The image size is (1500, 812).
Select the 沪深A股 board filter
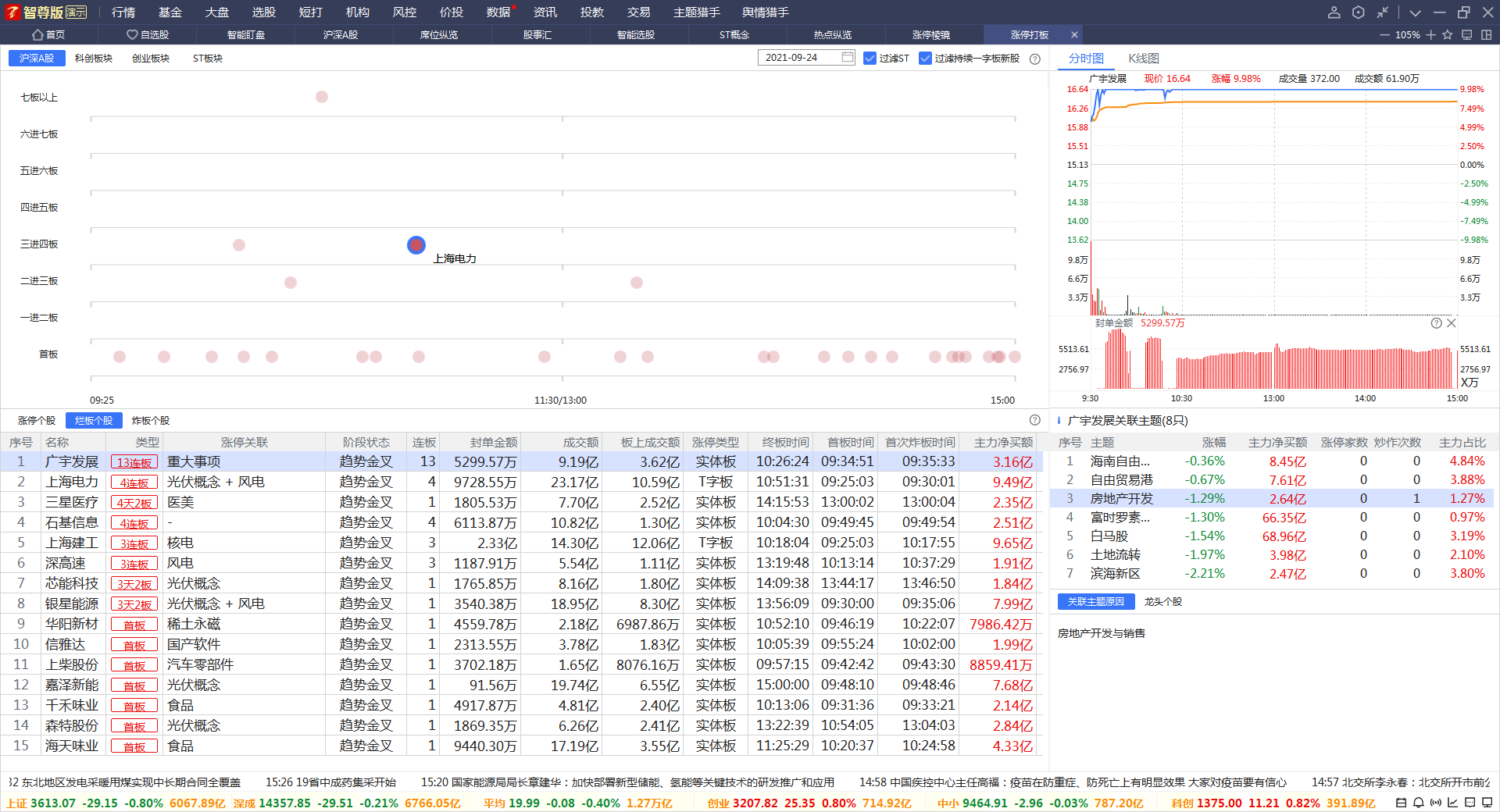[x=37, y=59]
